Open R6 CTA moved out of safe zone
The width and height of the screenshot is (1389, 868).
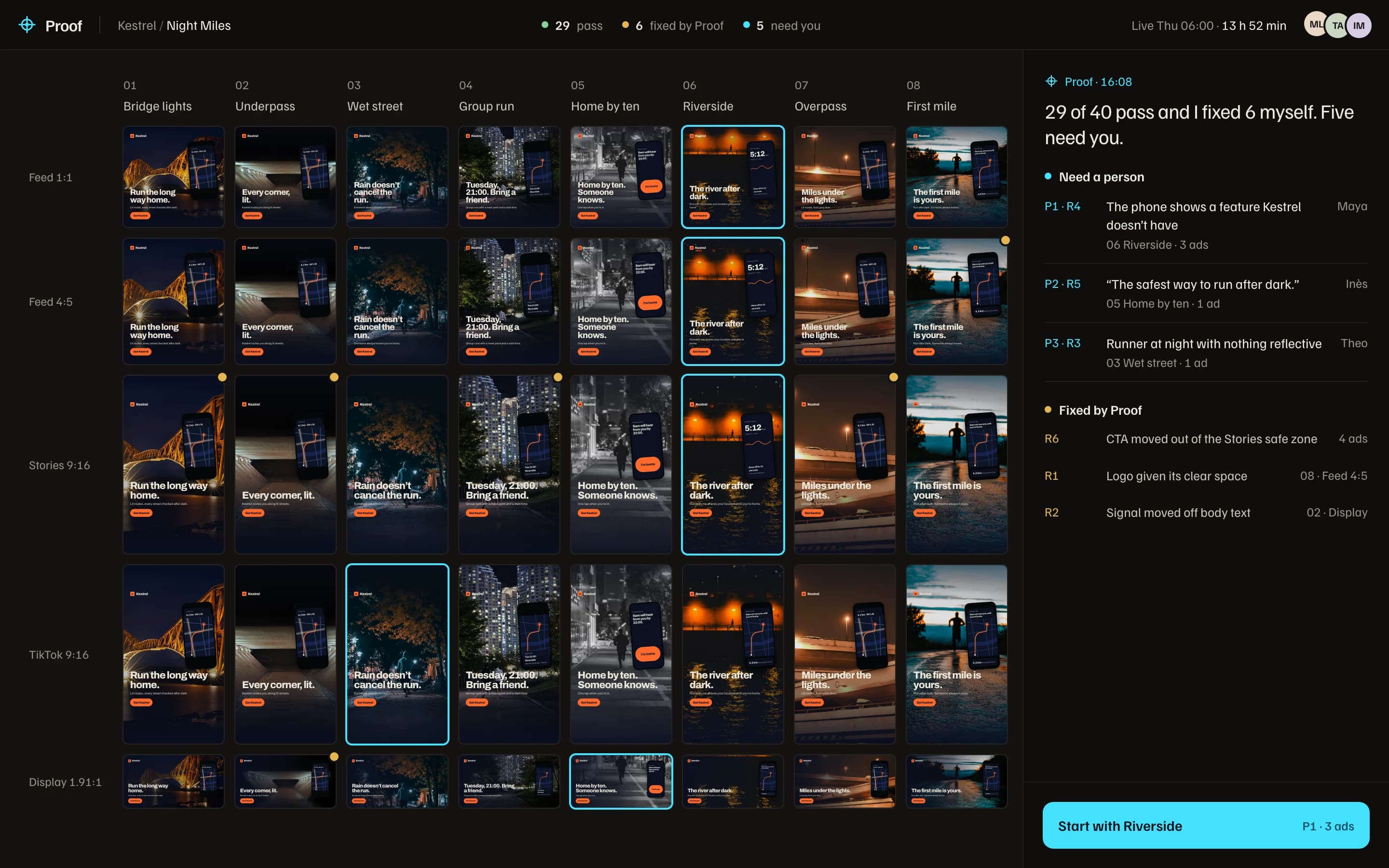click(1205, 439)
